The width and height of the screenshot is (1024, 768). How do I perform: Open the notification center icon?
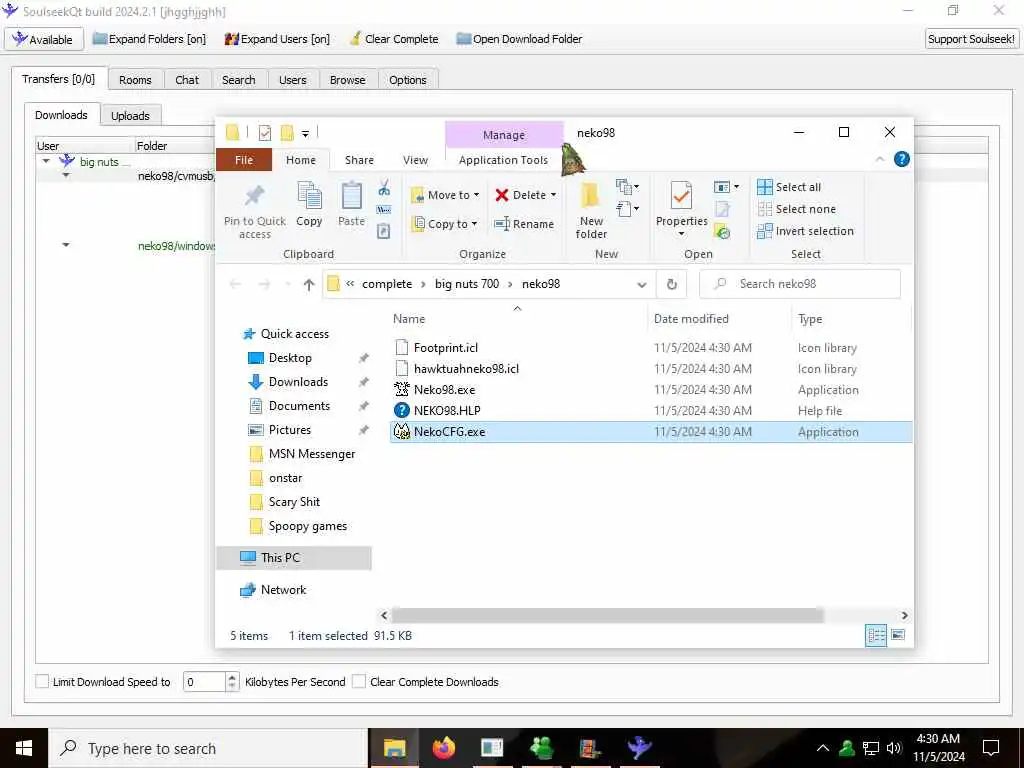point(991,748)
